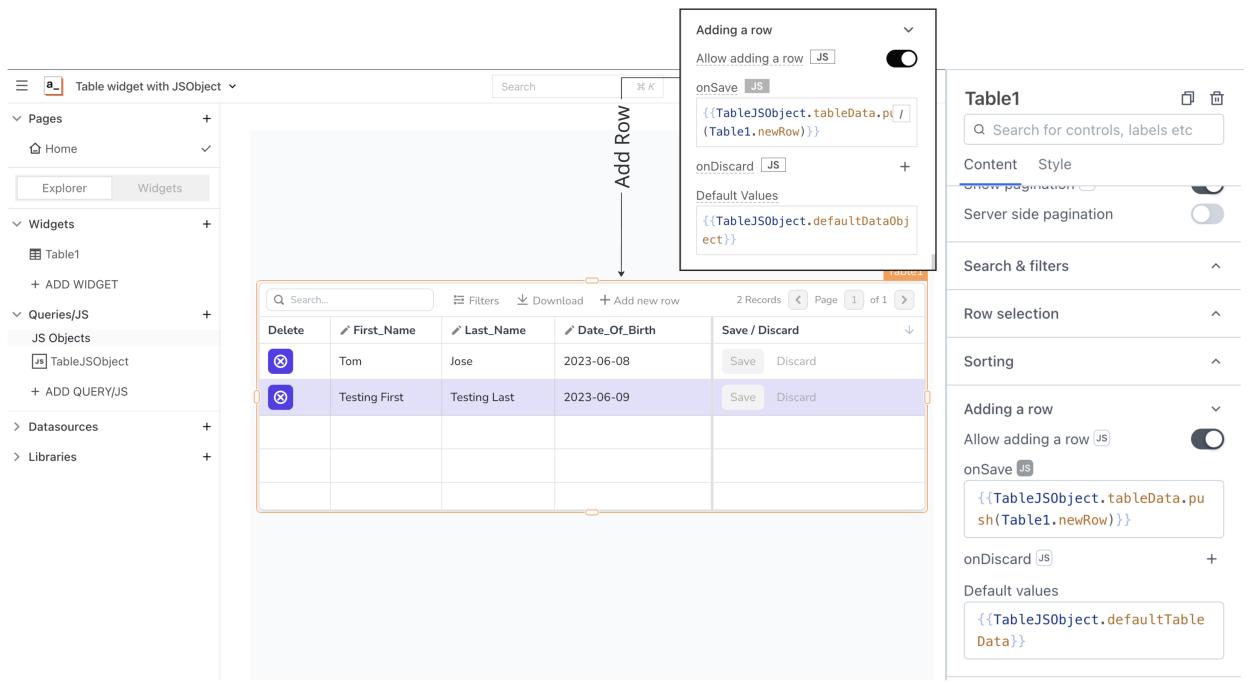Focus Search for controls, labels field

(x=1094, y=130)
